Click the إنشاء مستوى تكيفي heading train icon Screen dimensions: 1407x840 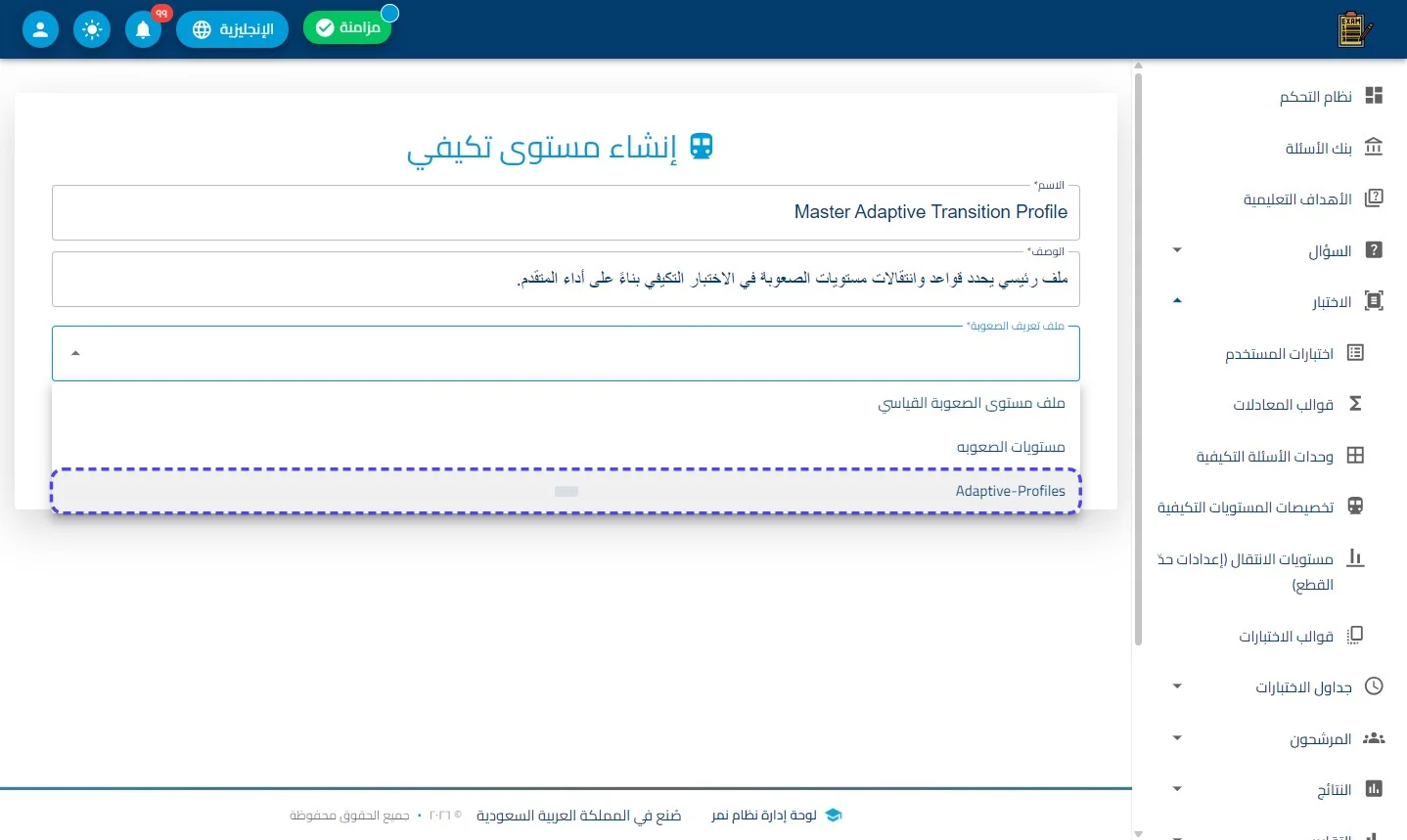pyautogui.click(x=702, y=147)
